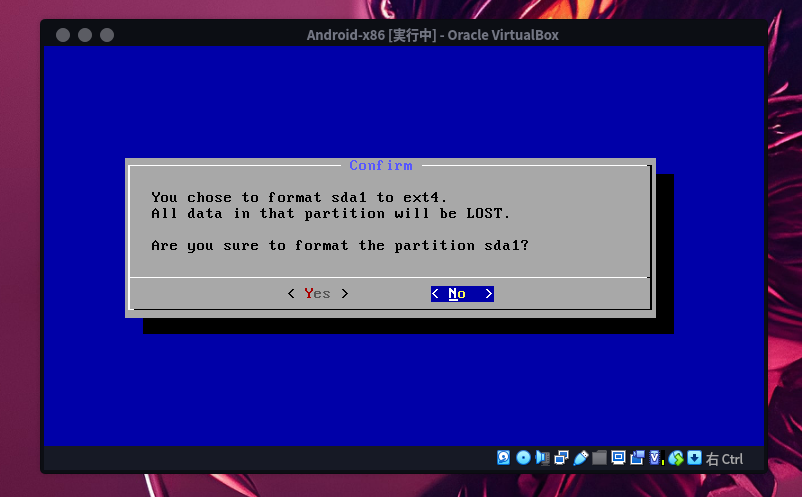802x497 pixels.
Task: Click the leftmost window control dot
Action: pos(63,35)
